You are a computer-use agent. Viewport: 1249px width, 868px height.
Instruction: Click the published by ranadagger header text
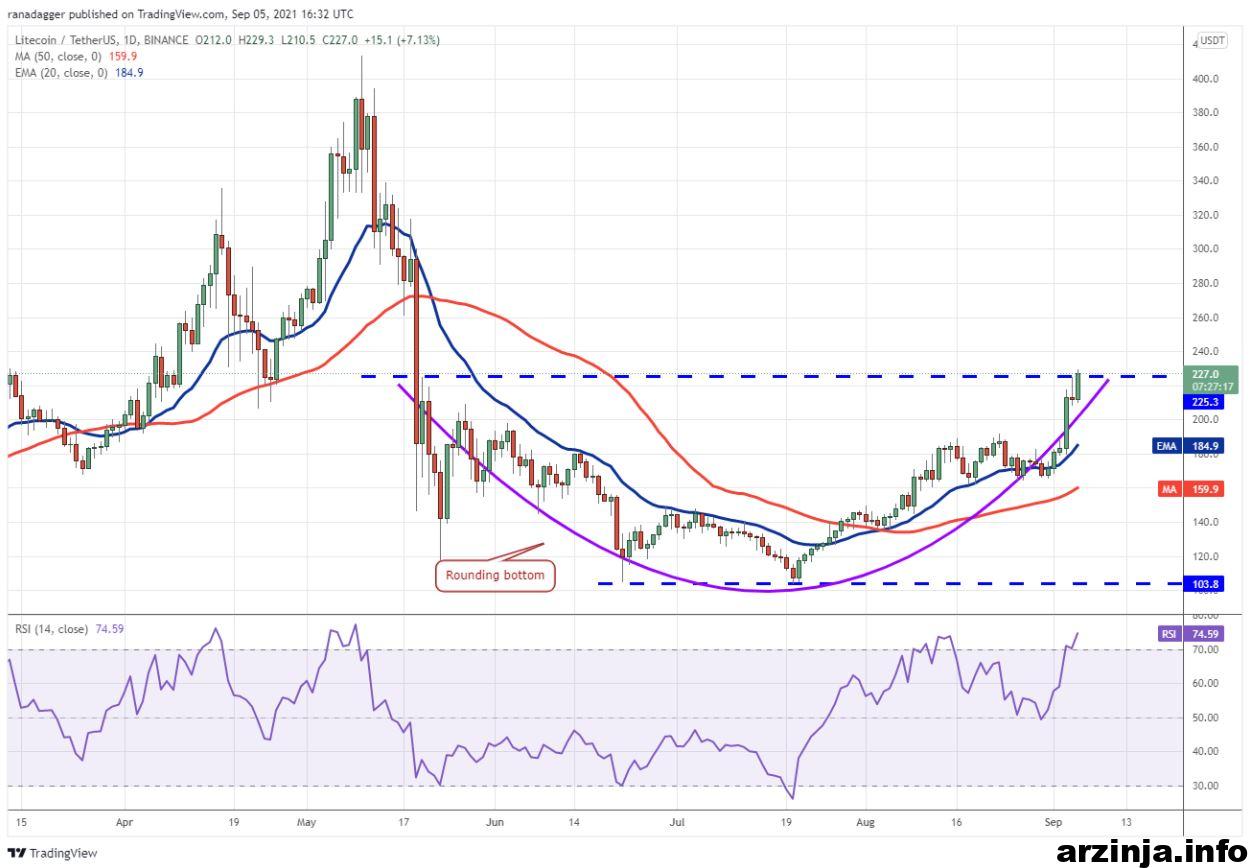coord(181,14)
